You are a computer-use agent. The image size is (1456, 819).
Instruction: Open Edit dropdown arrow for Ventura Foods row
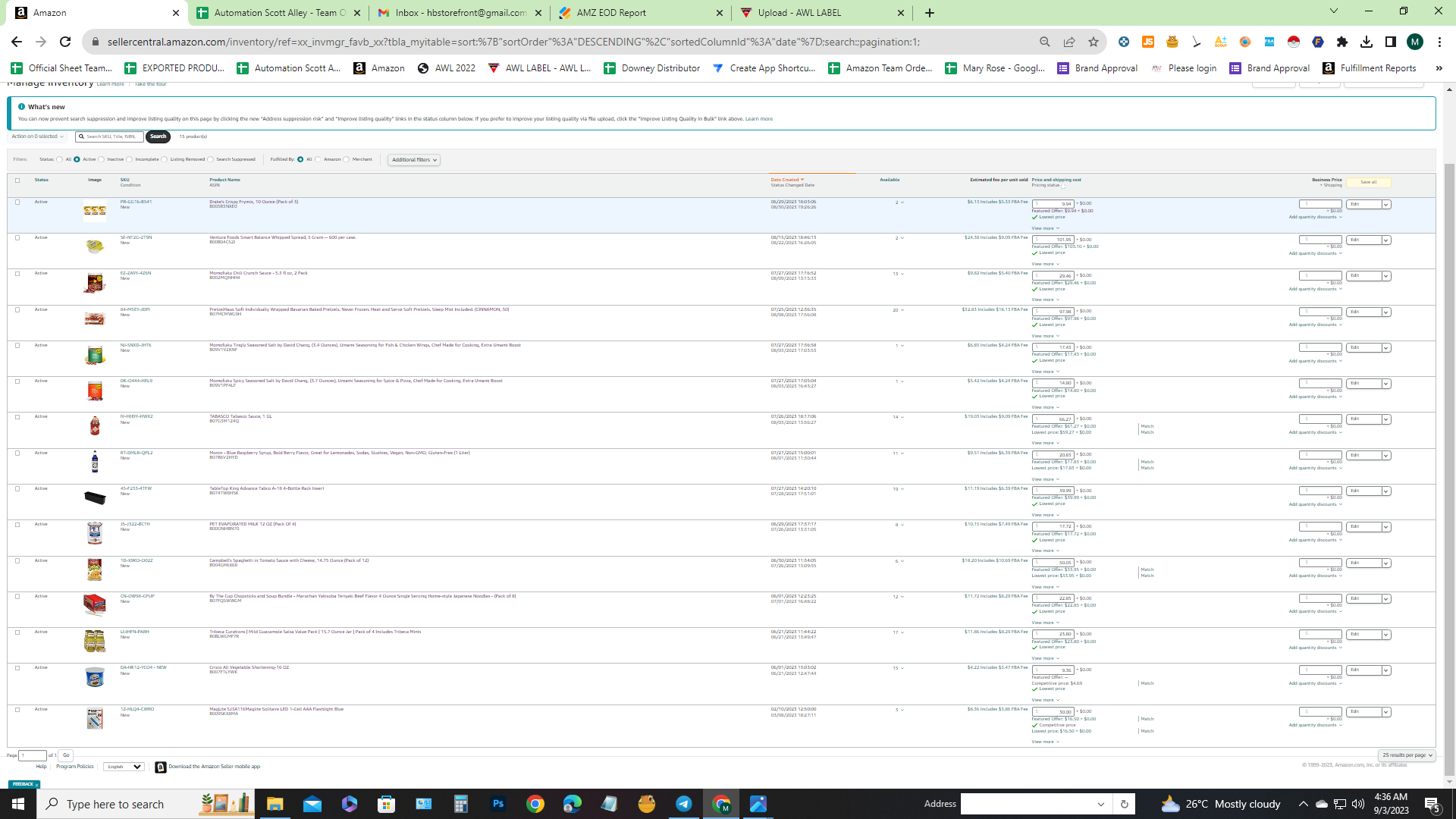point(1386,240)
